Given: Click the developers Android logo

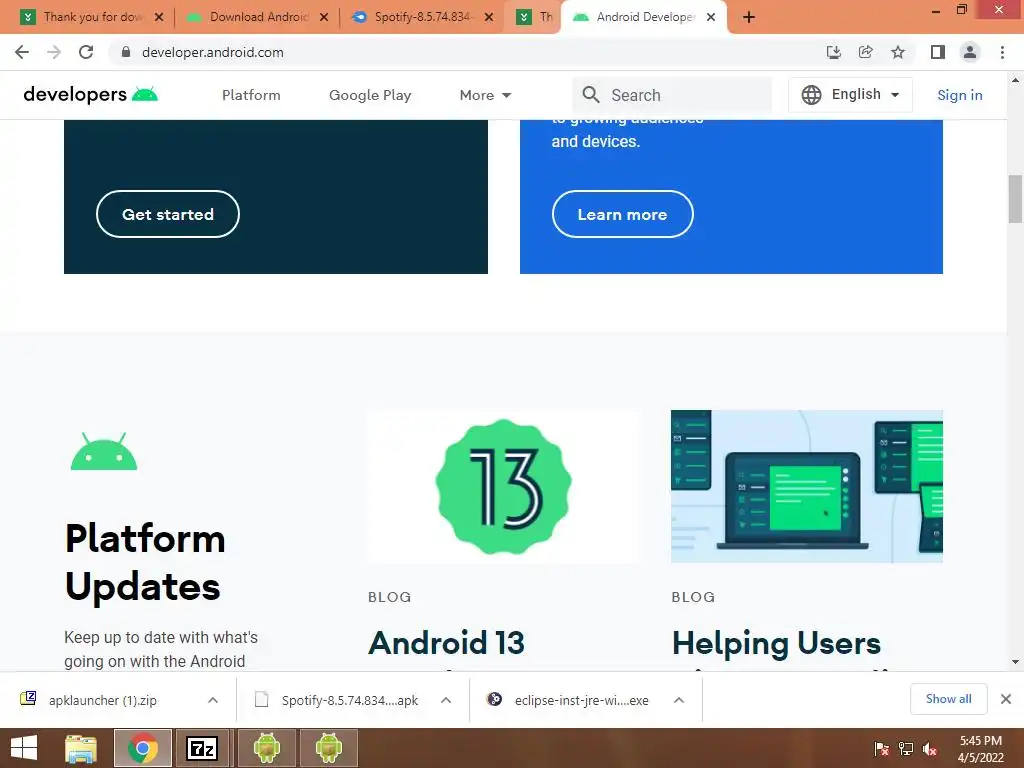Looking at the screenshot, I should (91, 95).
